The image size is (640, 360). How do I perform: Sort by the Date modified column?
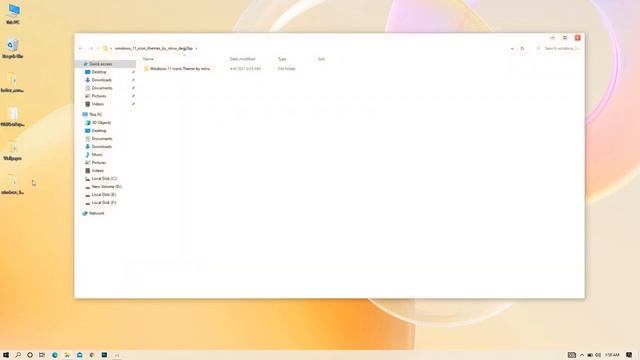click(x=242, y=59)
